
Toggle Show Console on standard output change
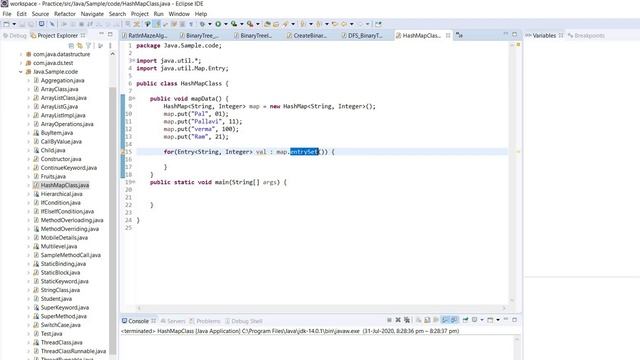click(445, 320)
